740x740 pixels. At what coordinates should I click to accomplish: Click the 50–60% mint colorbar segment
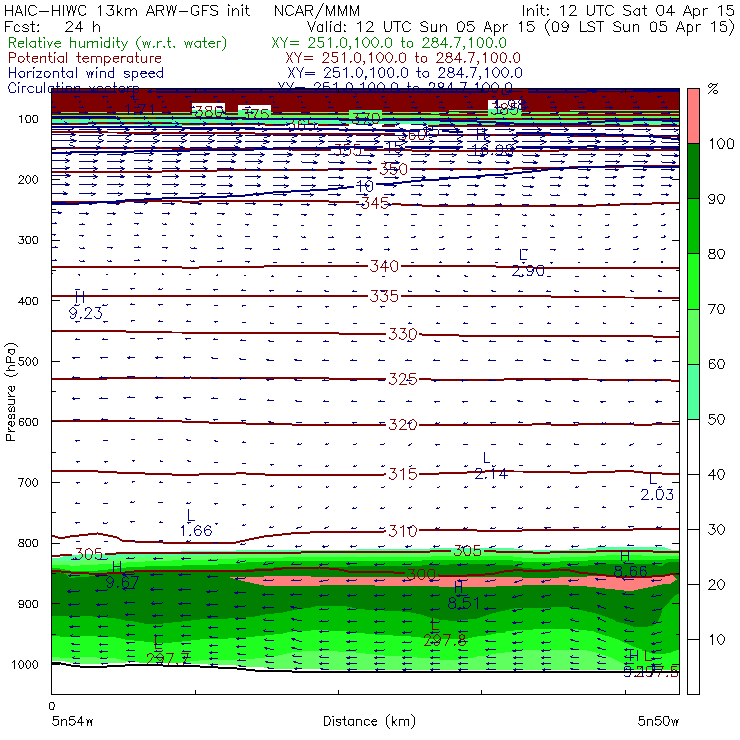693,392
